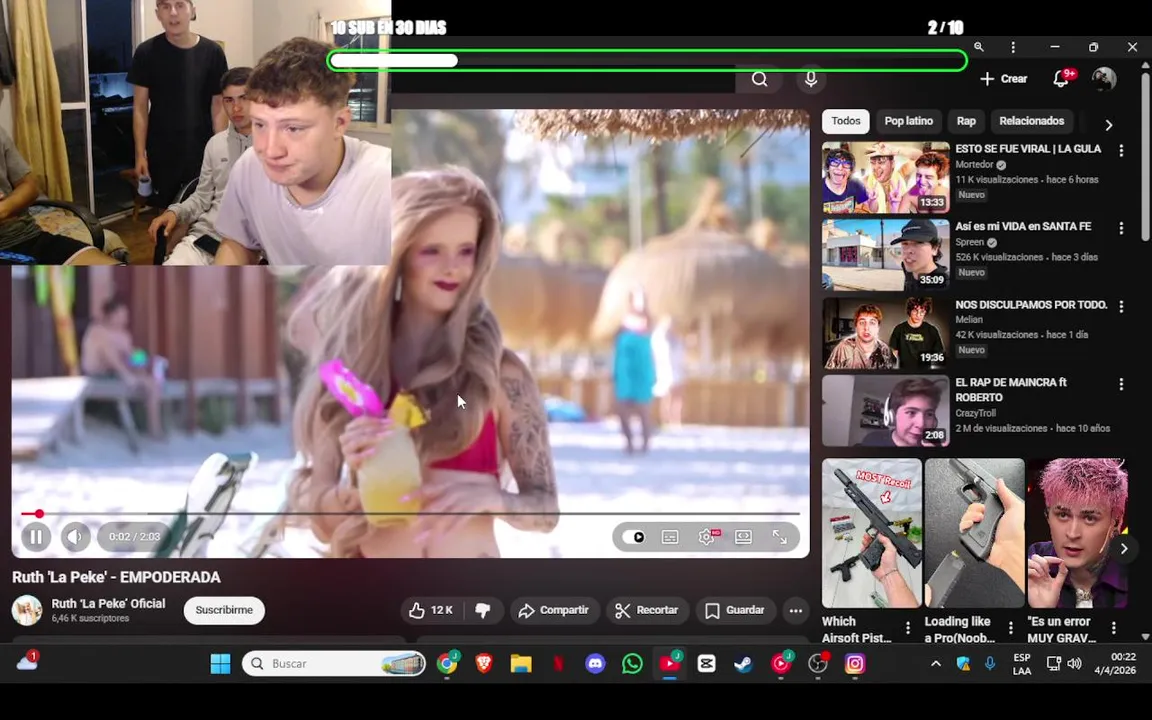
Task: Open Discord from the taskbar
Action: click(x=595, y=664)
